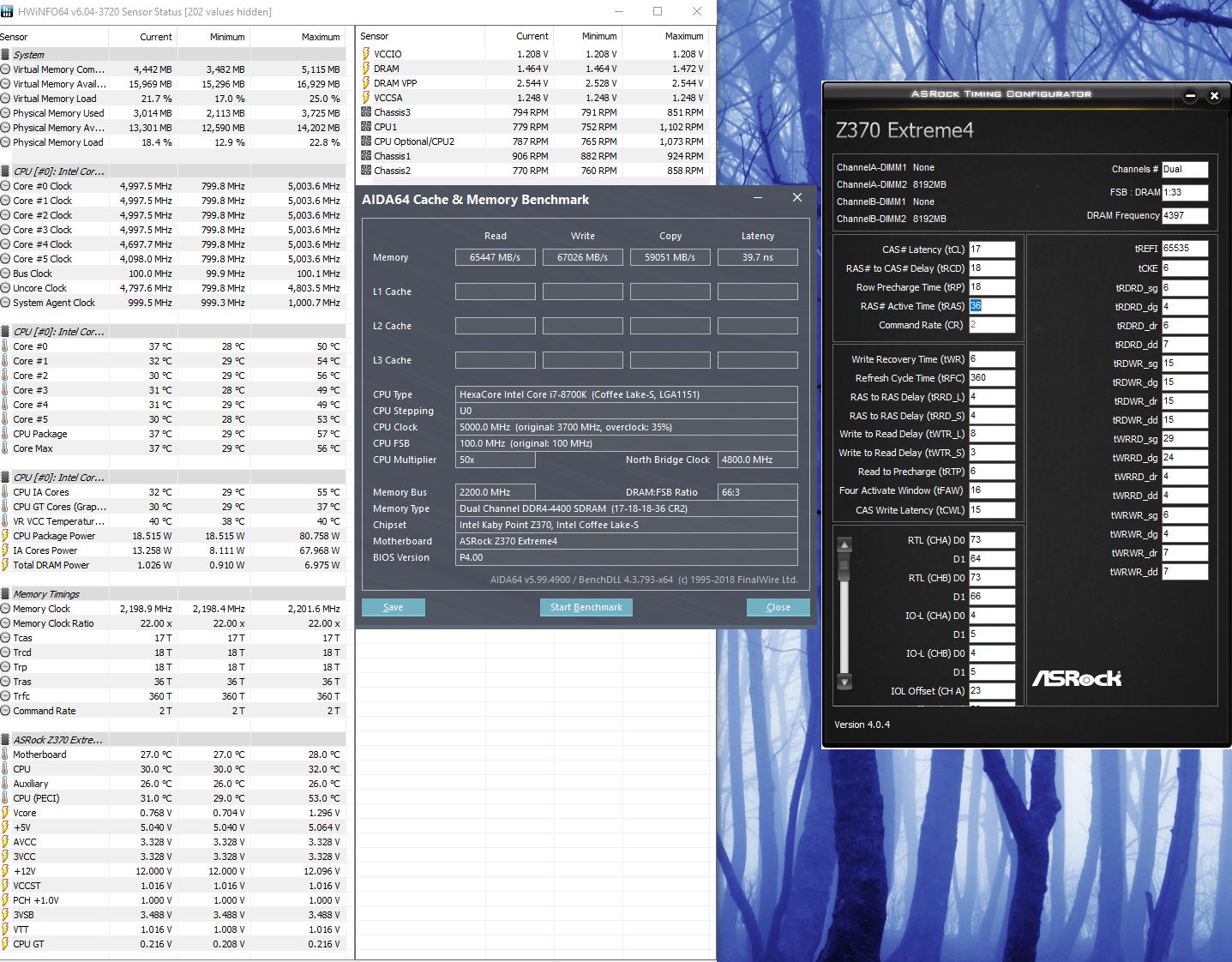The height and width of the screenshot is (962, 1232).
Task: Click the Memory Latency result 39.7 ns
Action: pos(758,257)
